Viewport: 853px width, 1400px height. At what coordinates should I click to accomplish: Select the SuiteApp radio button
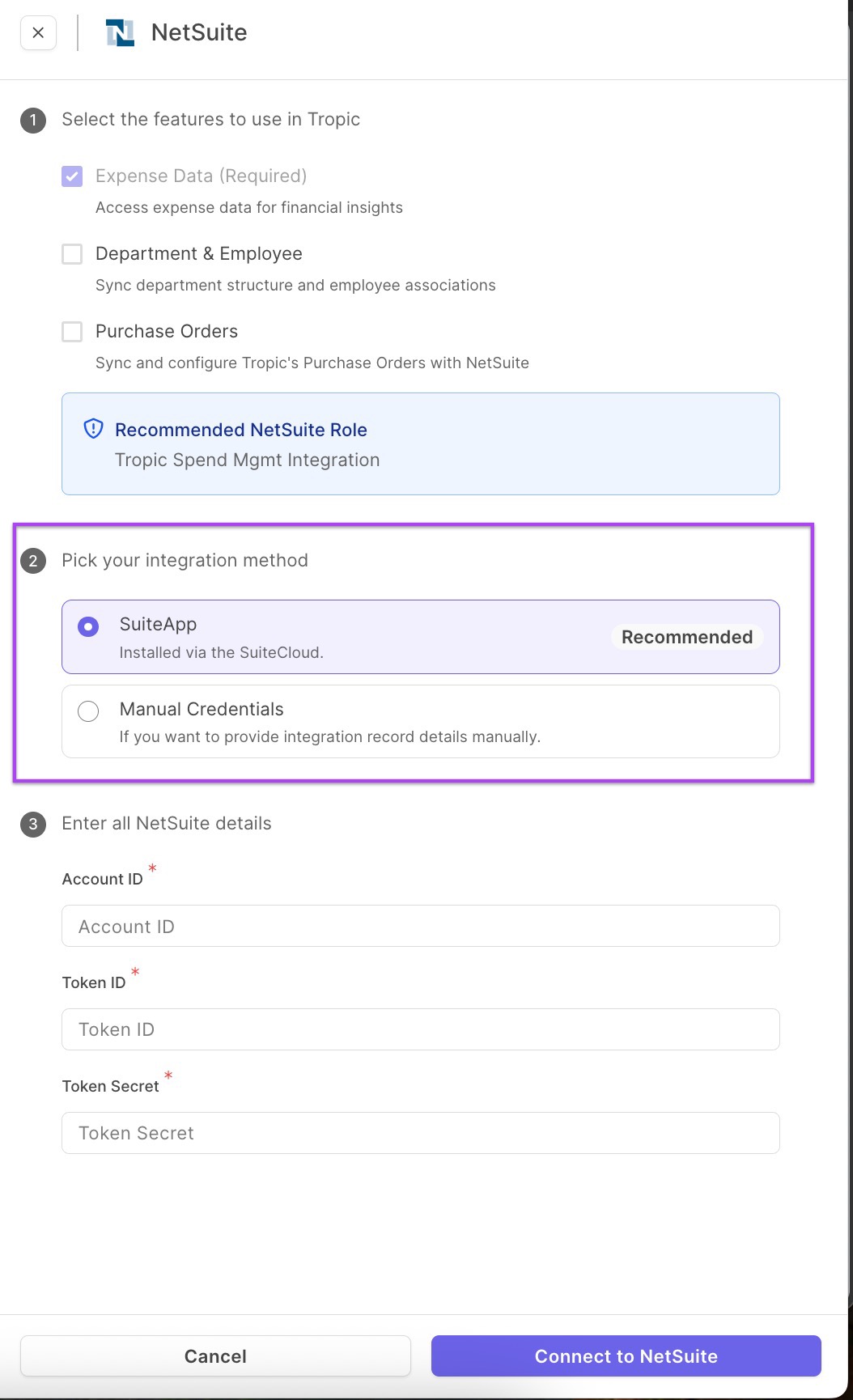[x=88, y=626]
